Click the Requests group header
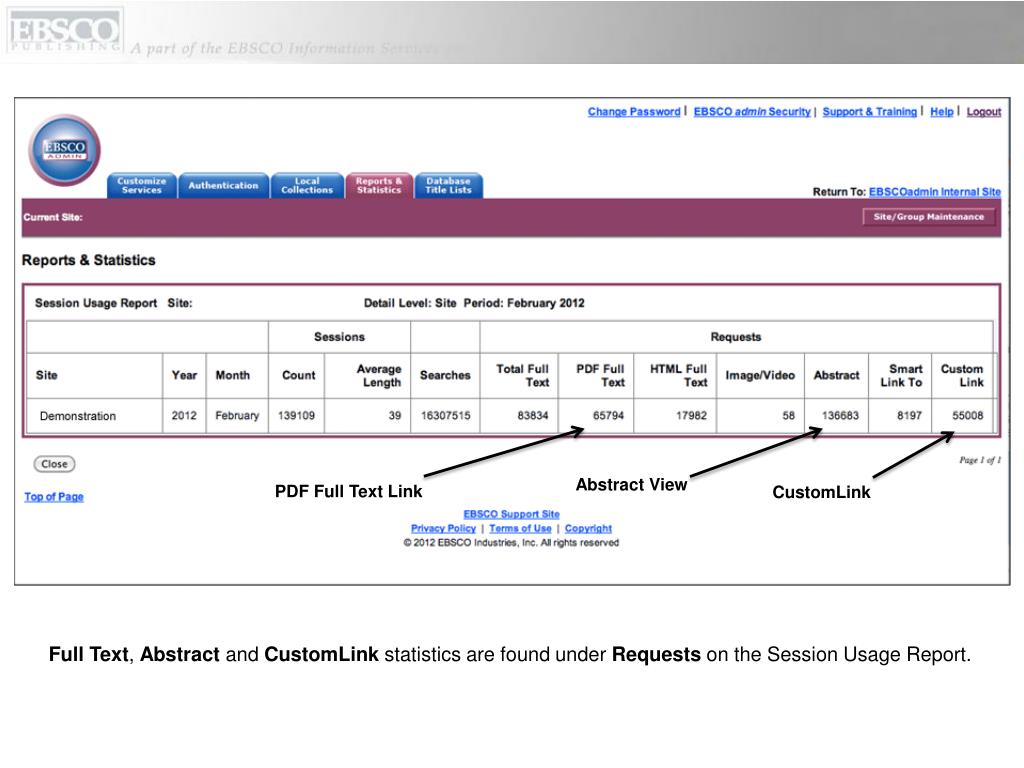This screenshot has height=768, width=1024. [x=736, y=337]
